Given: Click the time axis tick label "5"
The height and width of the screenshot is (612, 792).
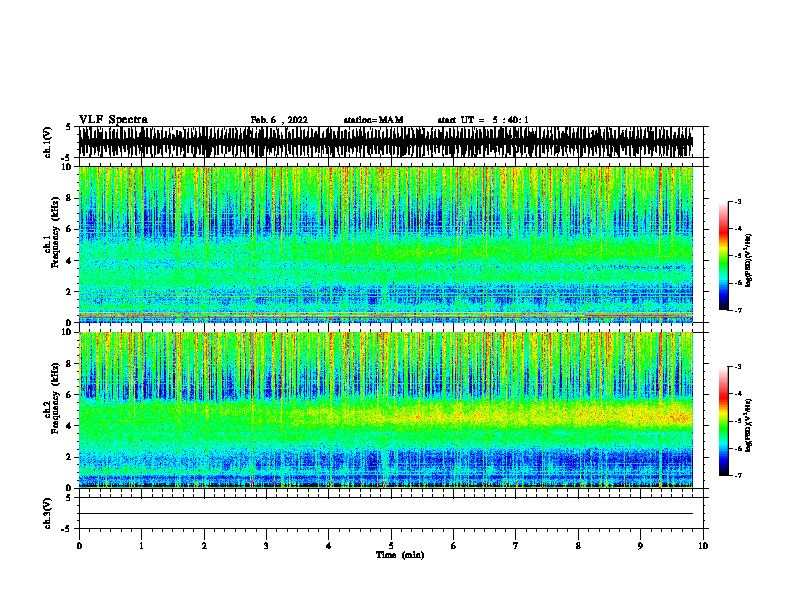Looking at the screenshot, I should click(x=391, y=546).
